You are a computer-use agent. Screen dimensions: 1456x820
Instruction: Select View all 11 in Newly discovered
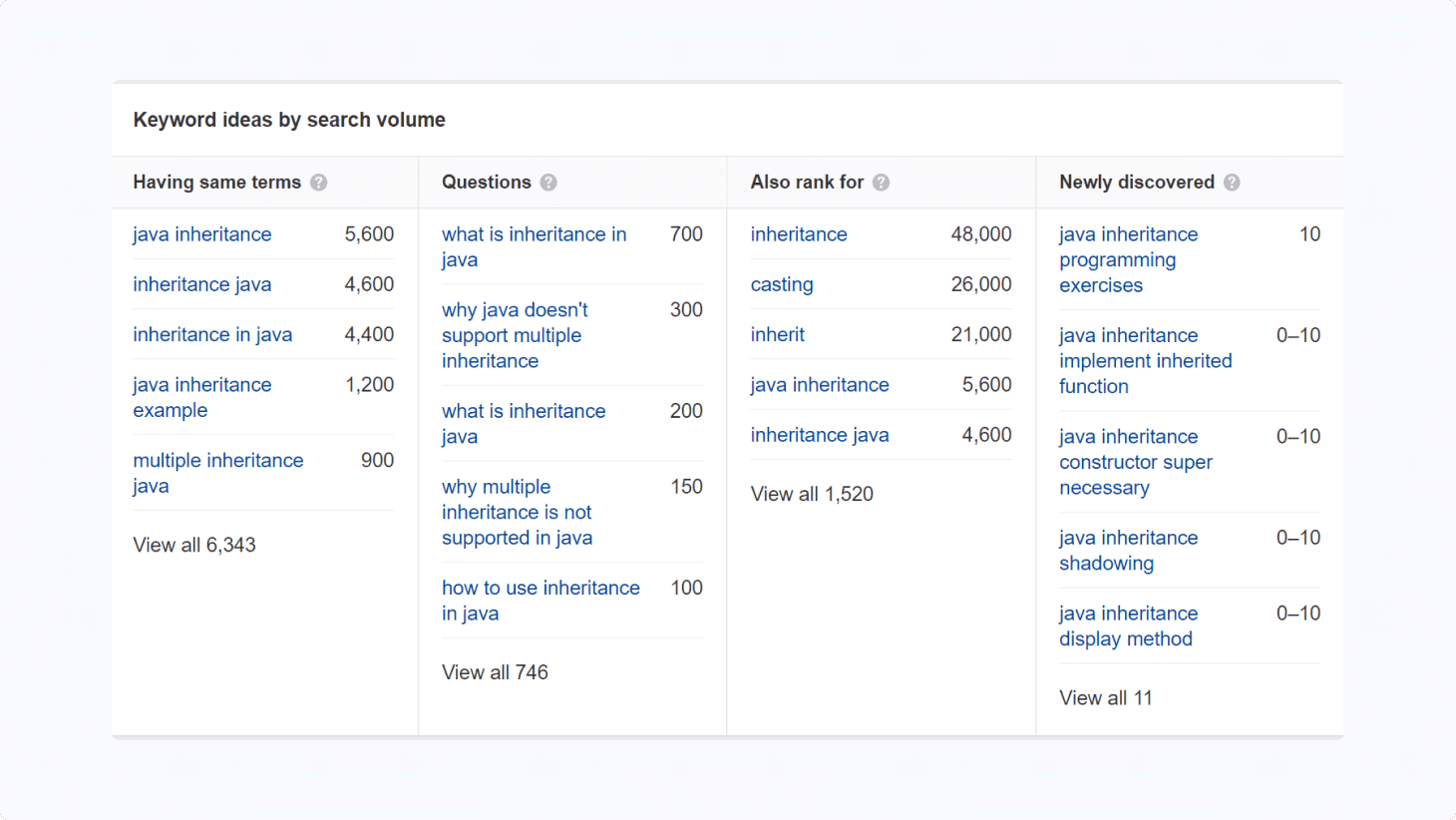point(1106,697)
